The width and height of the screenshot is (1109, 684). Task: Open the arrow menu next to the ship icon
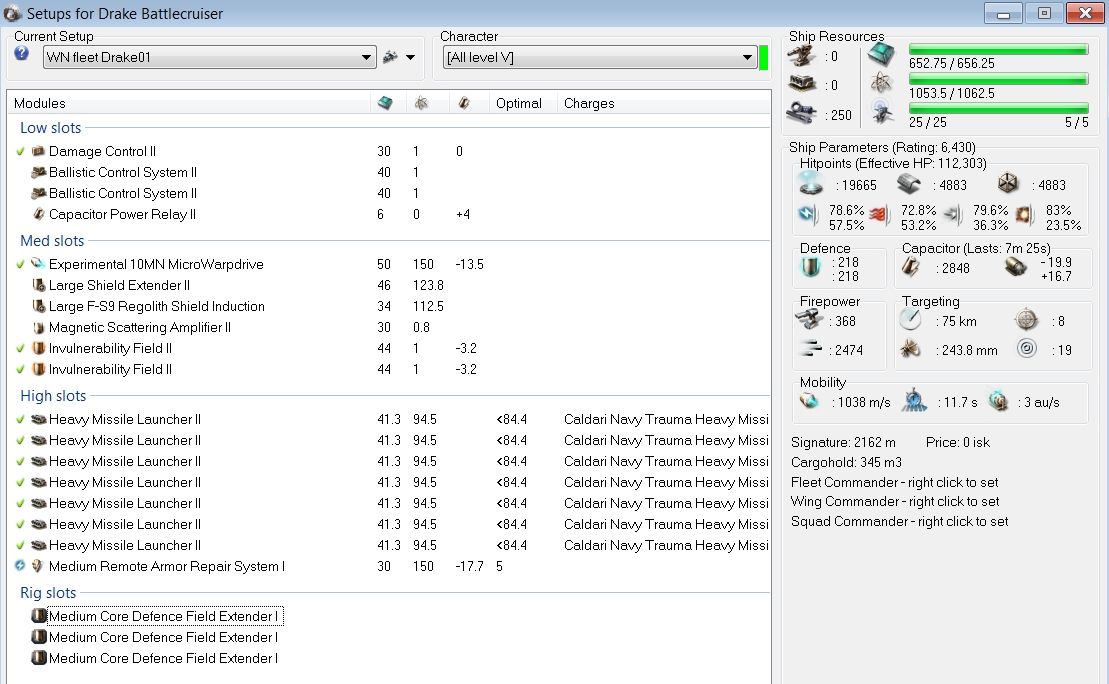point(410,57)
